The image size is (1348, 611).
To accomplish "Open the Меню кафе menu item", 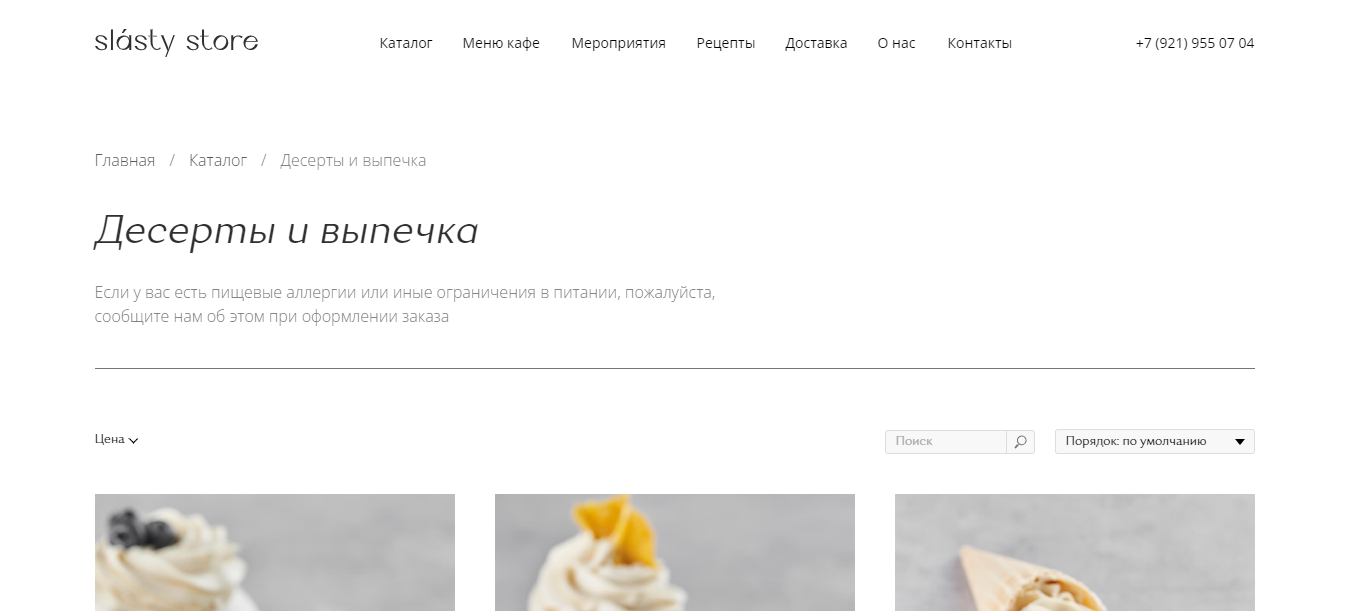I will pos(501,43).
